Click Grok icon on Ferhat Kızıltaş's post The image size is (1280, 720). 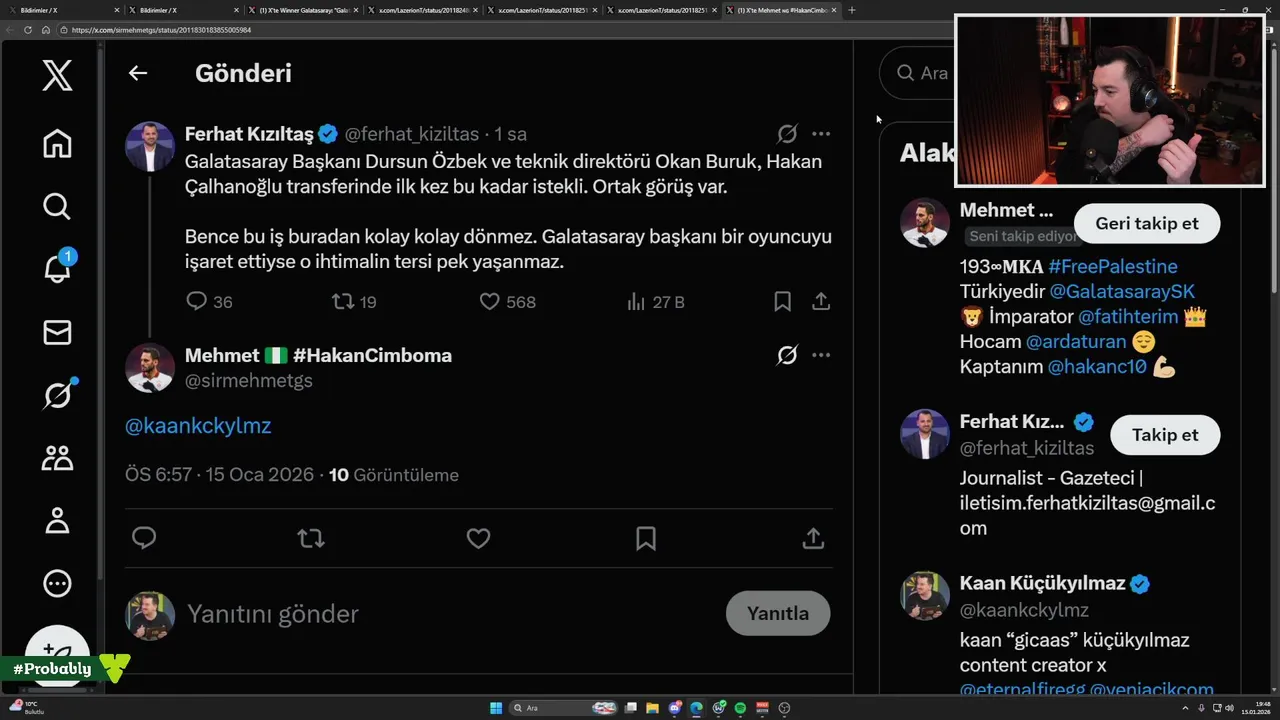[787, 134]
